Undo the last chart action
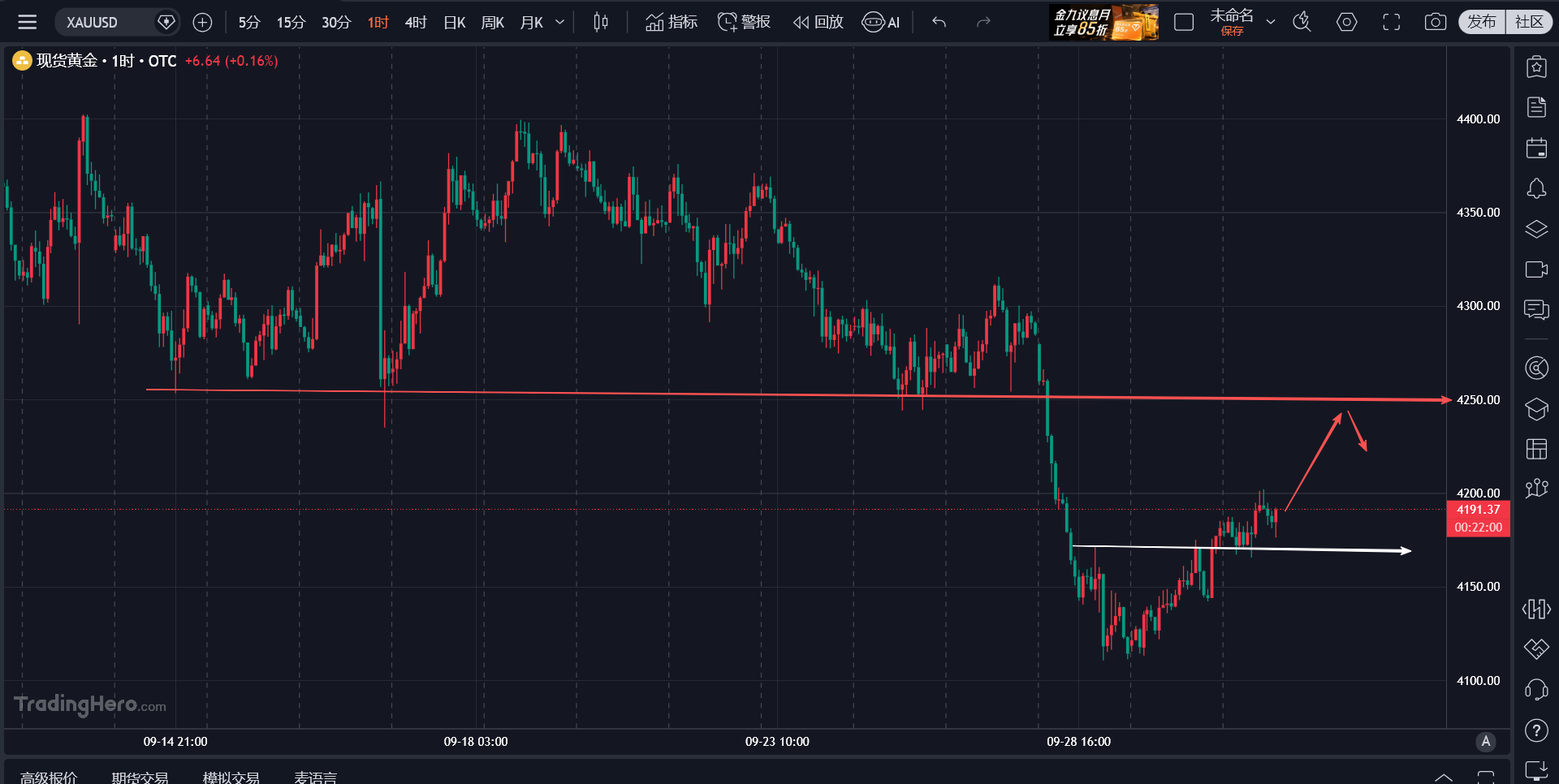1559x784 pixels. coord(939,22)
